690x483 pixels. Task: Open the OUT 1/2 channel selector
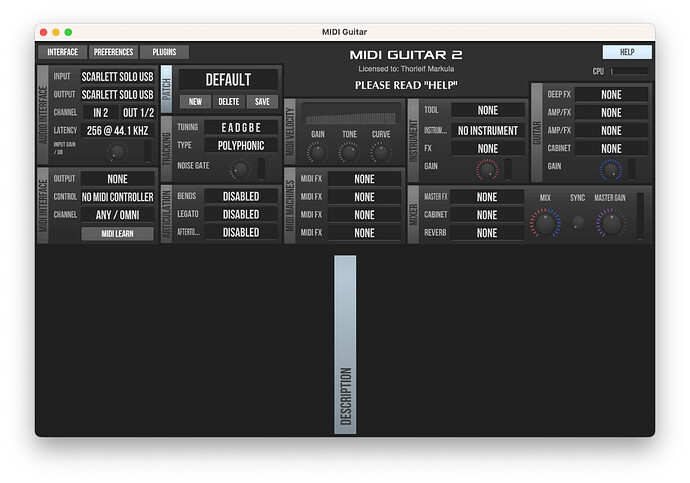tap(138, 113)
